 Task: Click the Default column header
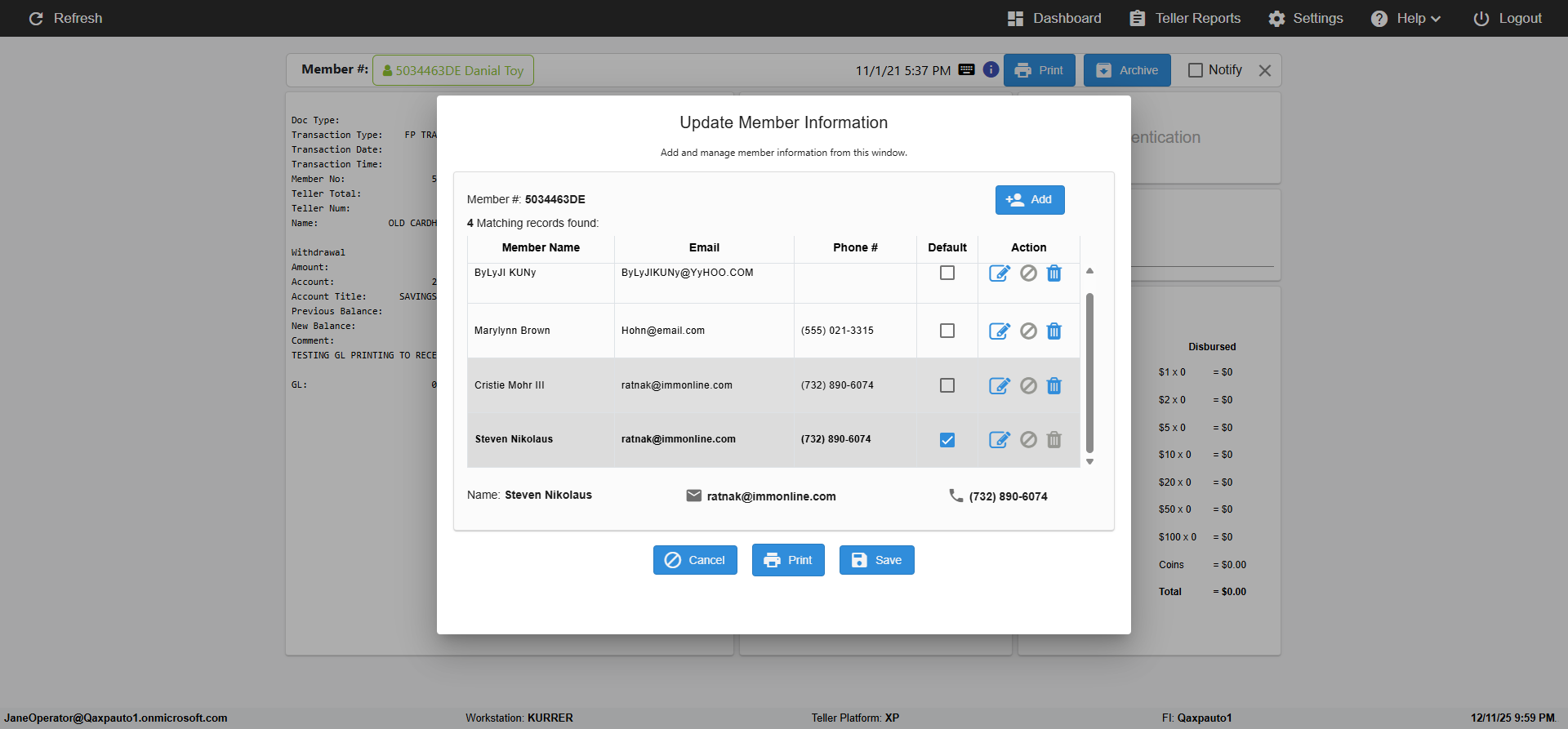(947, 247)
